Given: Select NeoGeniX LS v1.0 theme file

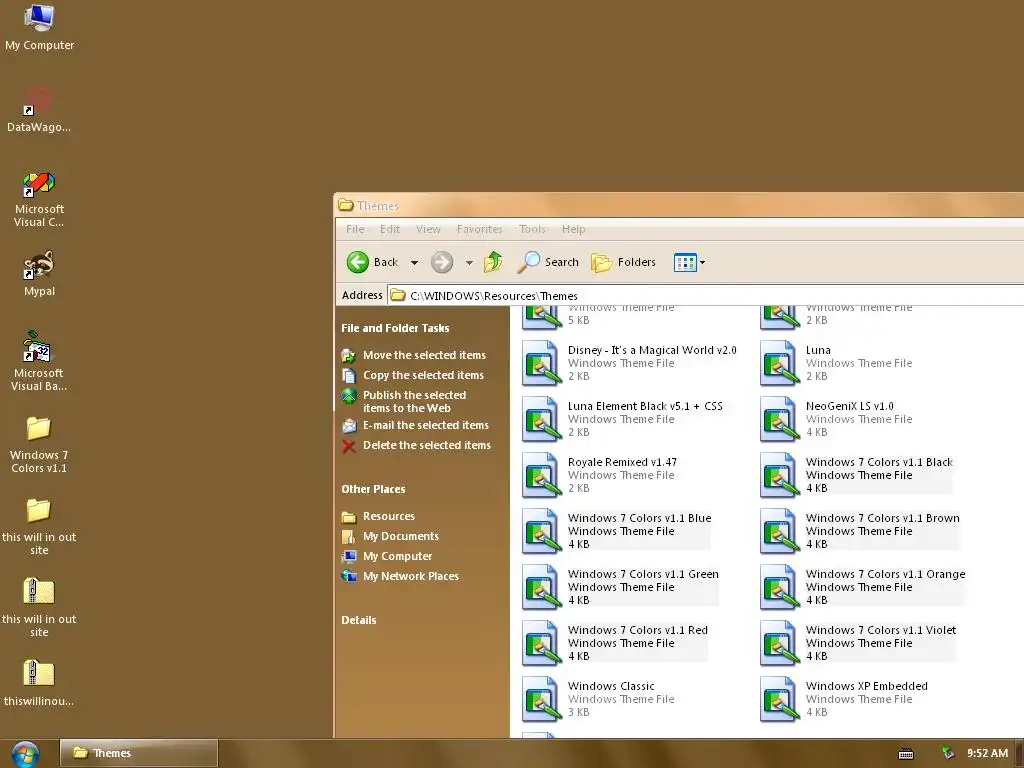Looking at the screenshot, I should point(837,419).
